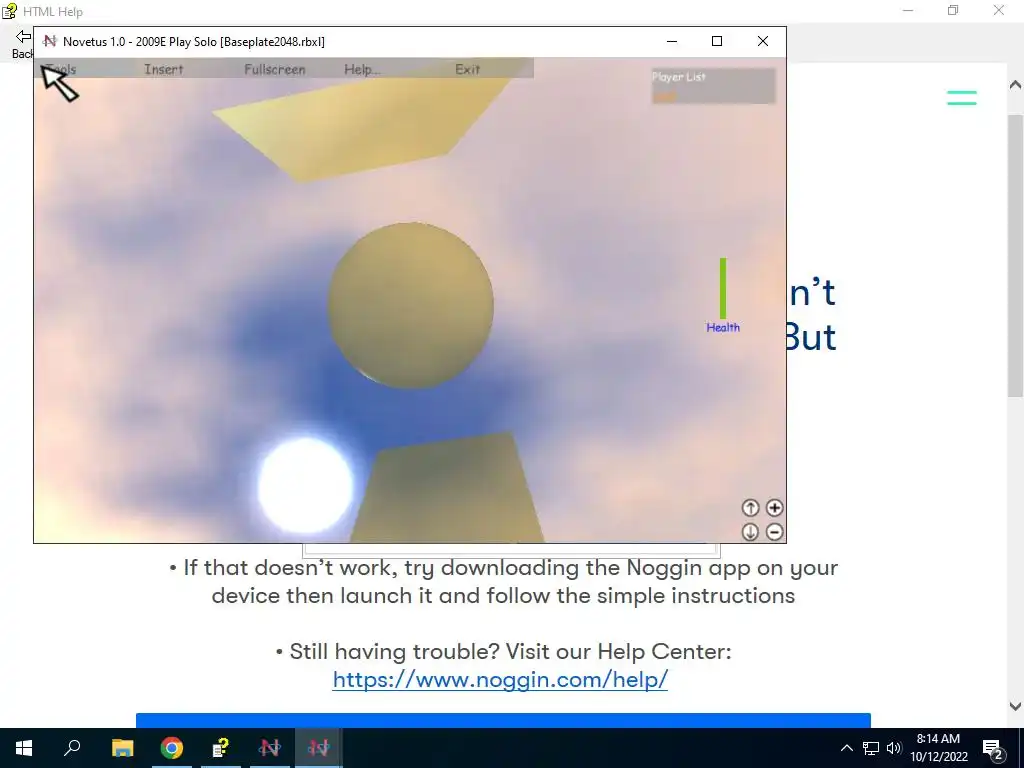Click the HTML Help scrollbar down arrow
This screenshot has height=768, width=1024.
pyautogui.click(x=1015, y=706)
